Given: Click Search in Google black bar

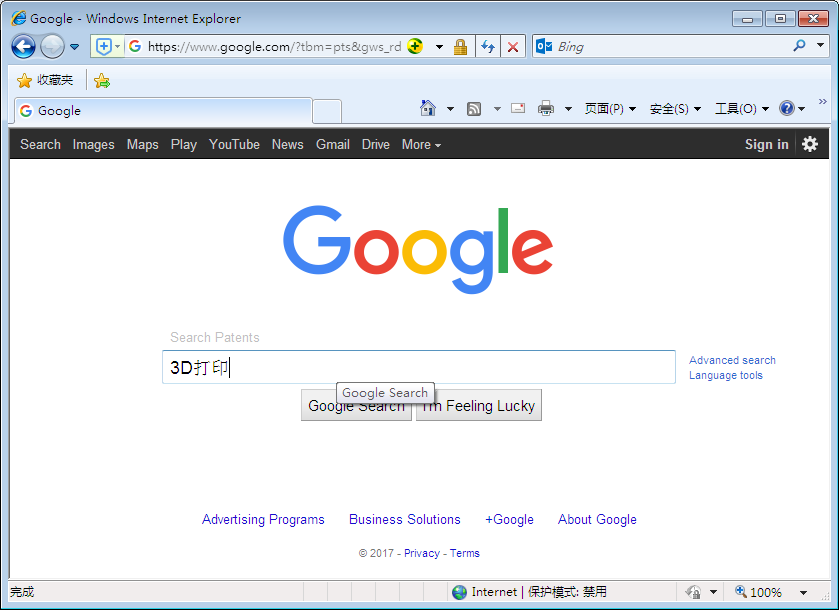Looking at the screenshot, I should (x=41, y=144).
